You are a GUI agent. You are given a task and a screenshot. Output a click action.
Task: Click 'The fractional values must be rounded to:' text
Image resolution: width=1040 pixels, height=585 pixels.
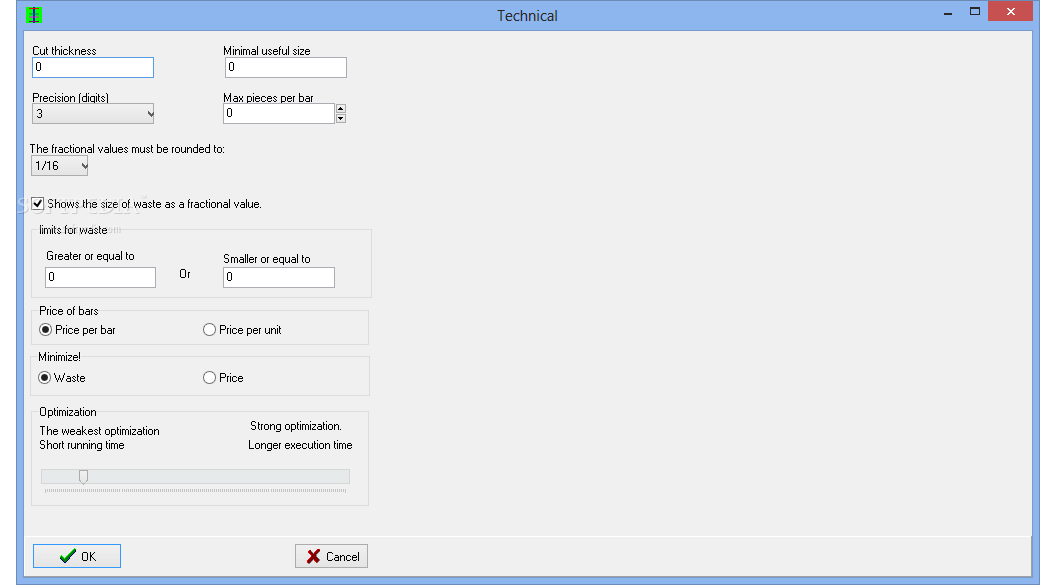click(x=127, y=149)
